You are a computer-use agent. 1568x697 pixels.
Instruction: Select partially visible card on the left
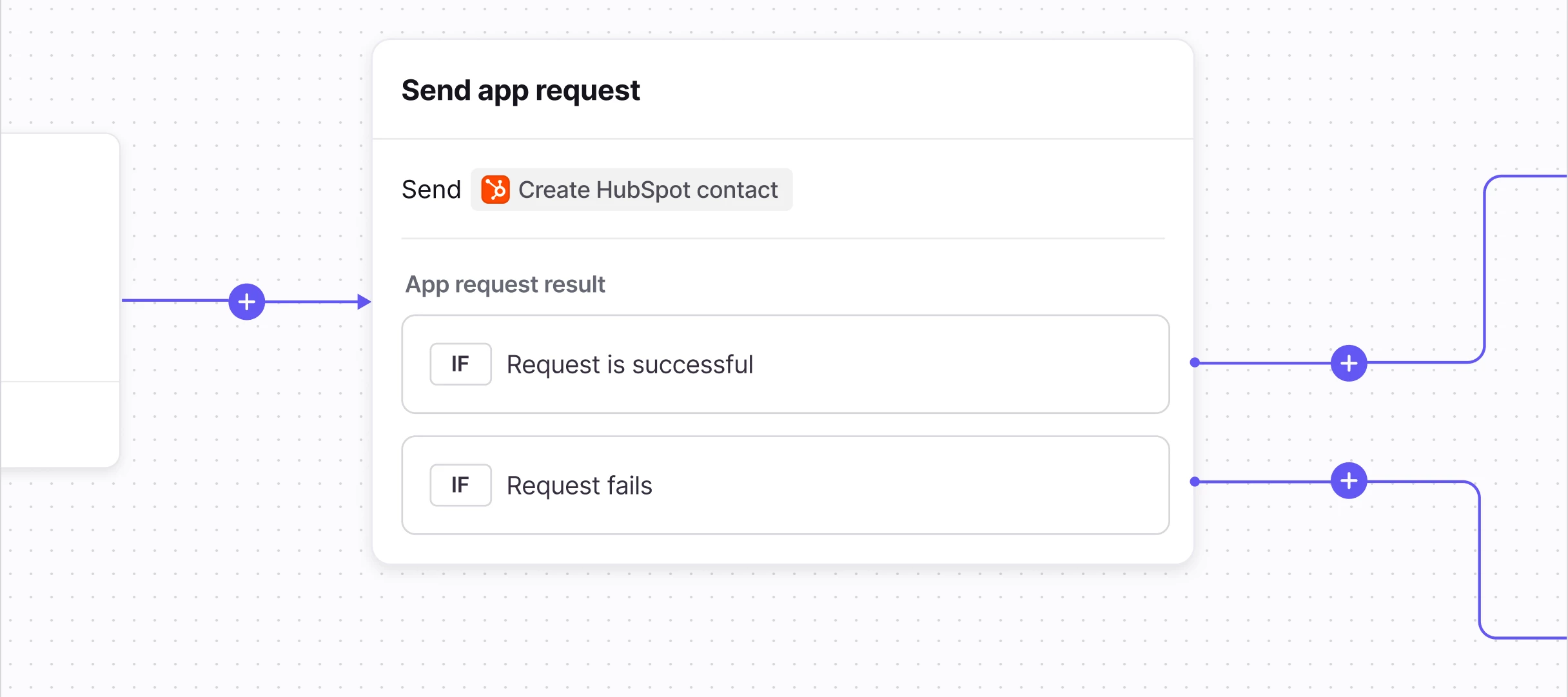point(59,258)
